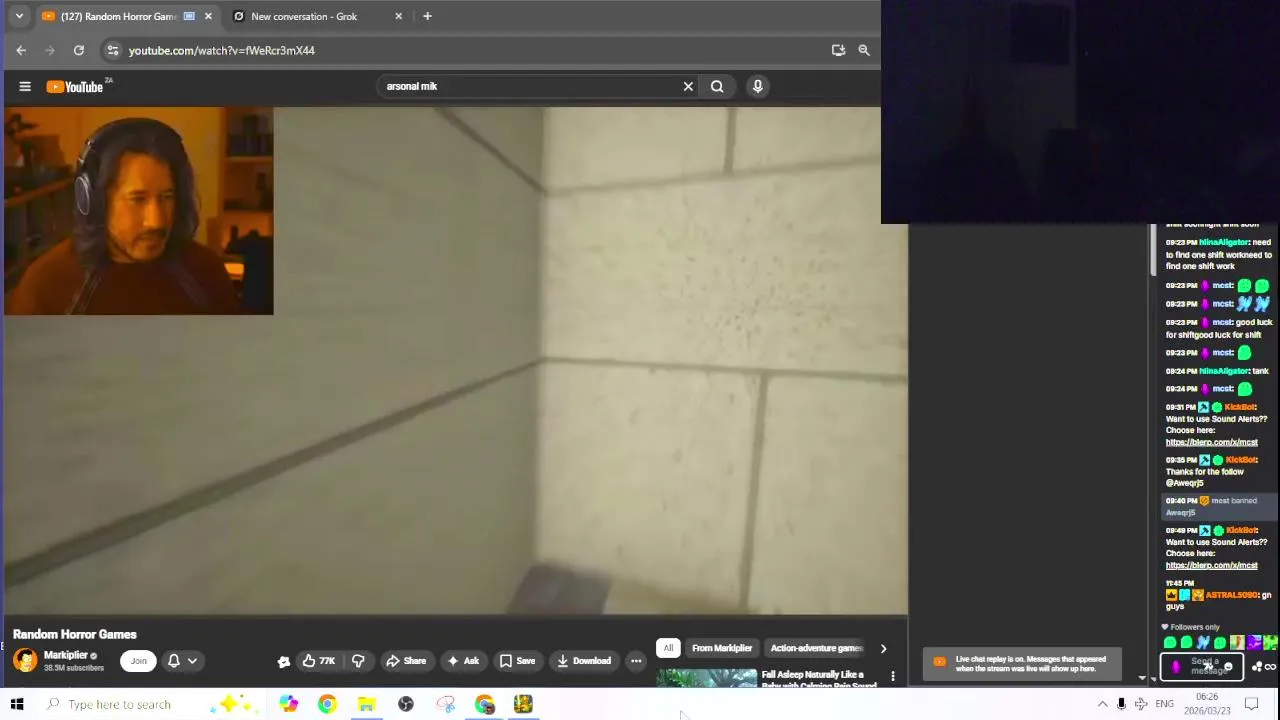Image resolution: width=1280 pixels, height=720 pixels.
Task: Open the clip icon left of likes
Action: [284, 661]
